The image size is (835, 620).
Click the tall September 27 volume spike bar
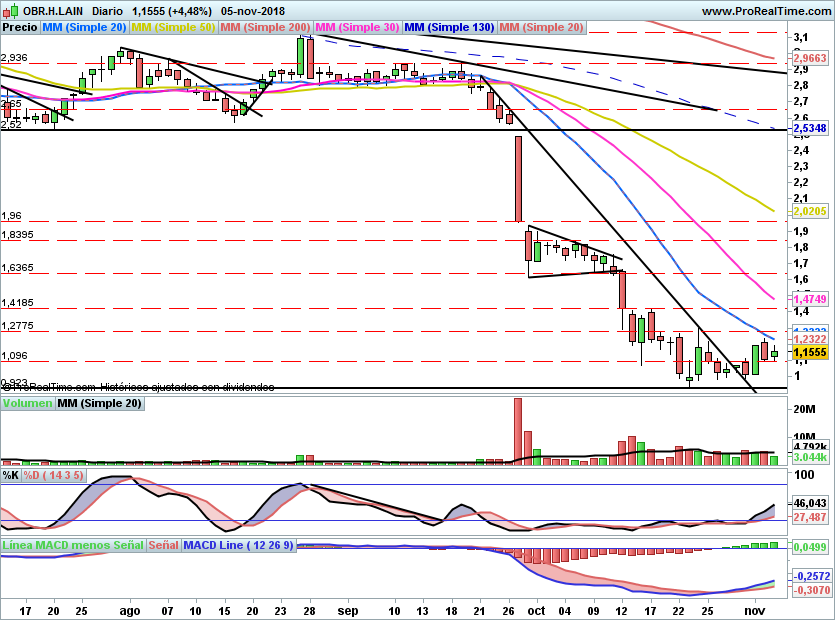coord(518,431)
